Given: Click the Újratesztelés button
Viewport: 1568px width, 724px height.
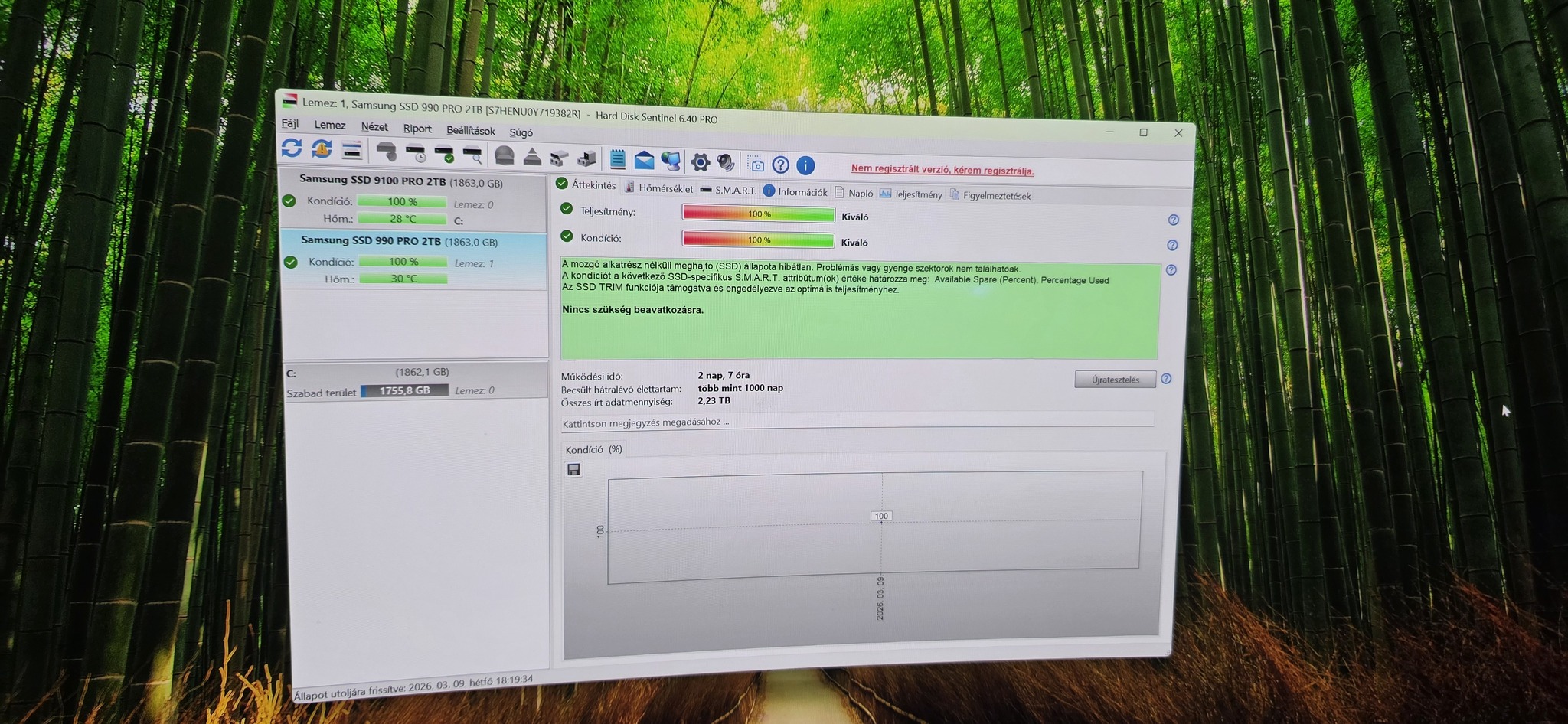Looking at the screenshot, I should pos(1116,380).
